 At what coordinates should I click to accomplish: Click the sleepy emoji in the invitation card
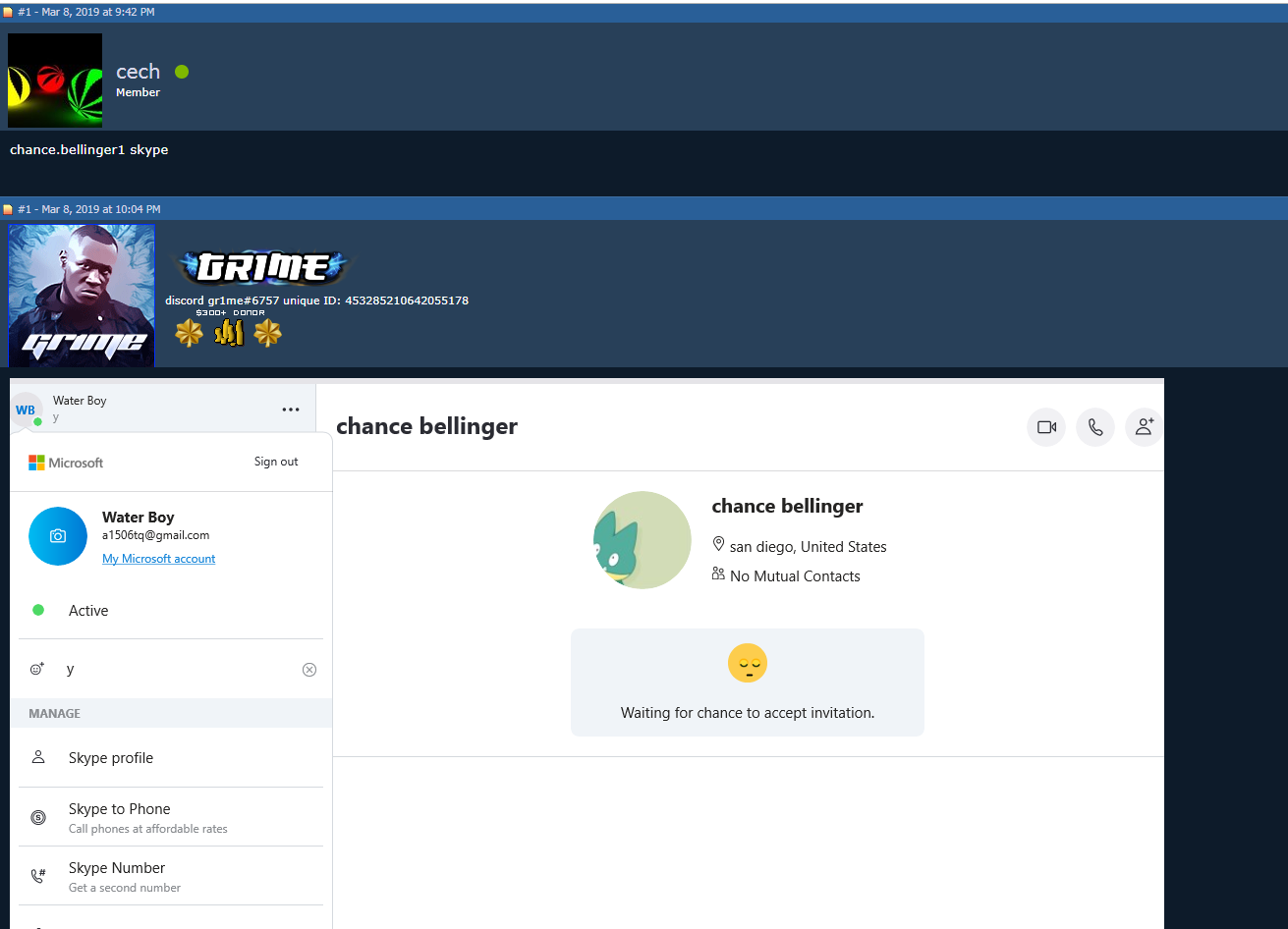pos(748,663)
